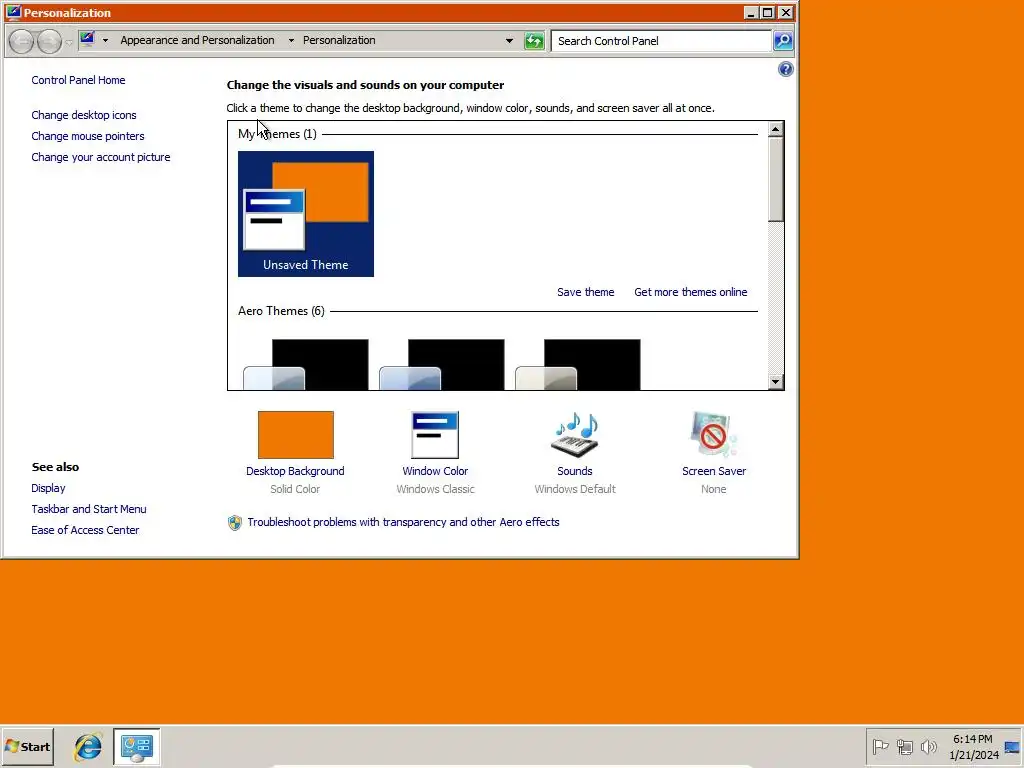Image resolution: width=1024 pixels, height=768 pixels.
Task: Click Get more themes online link
Action: click(690, 292)
